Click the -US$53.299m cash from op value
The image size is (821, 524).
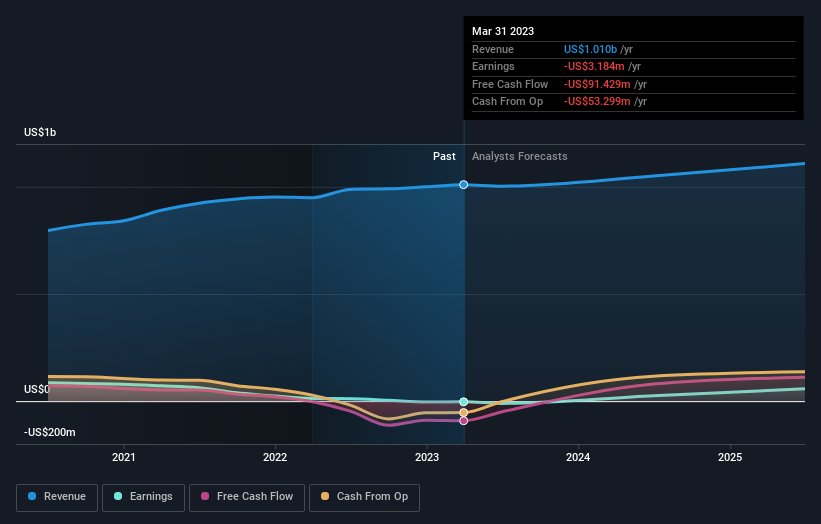click(597, 102)
